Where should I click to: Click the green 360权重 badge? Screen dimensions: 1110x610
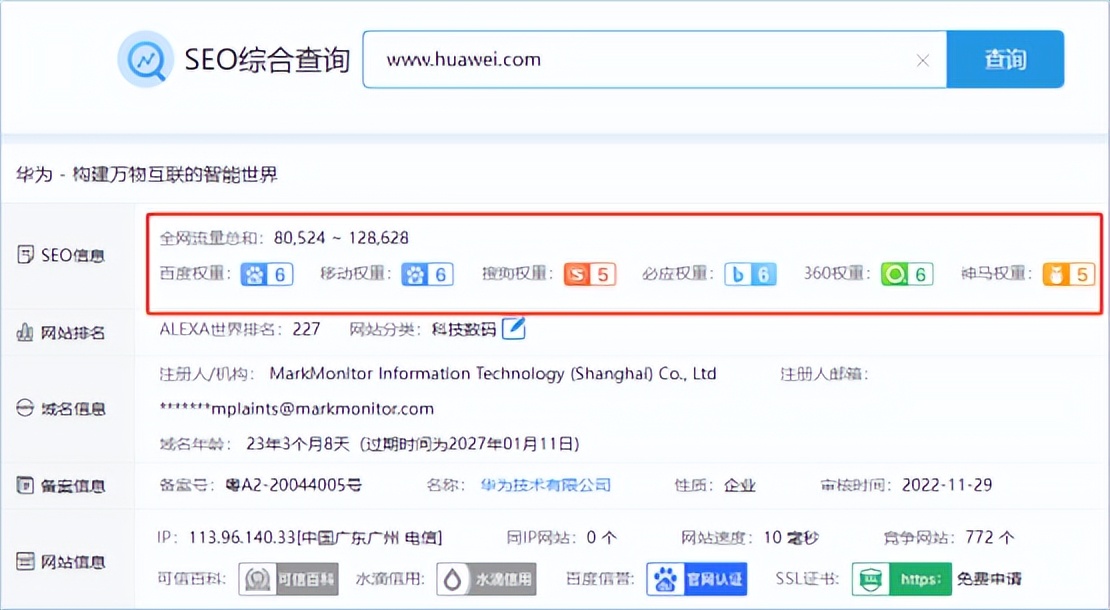point(906,274)
